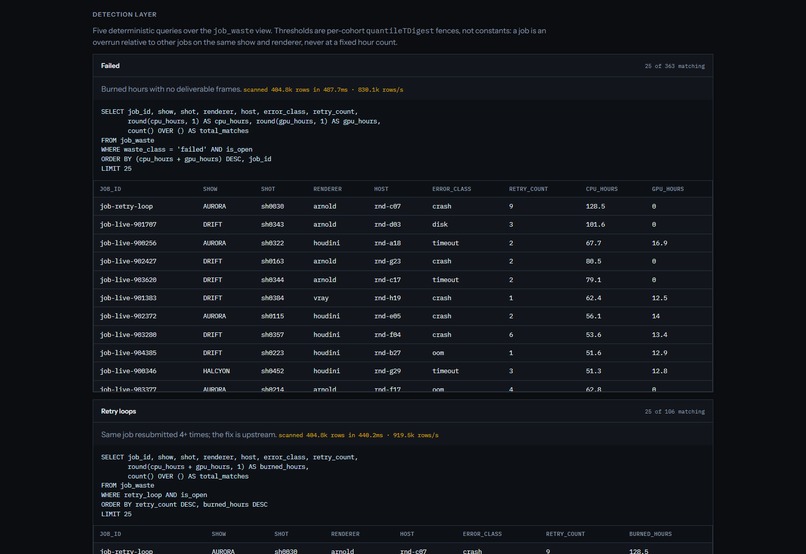Click the '25 of 363 matching' count
Image resolution: width=806 pixels, height=554 pixels.
[x=674, y=66]
